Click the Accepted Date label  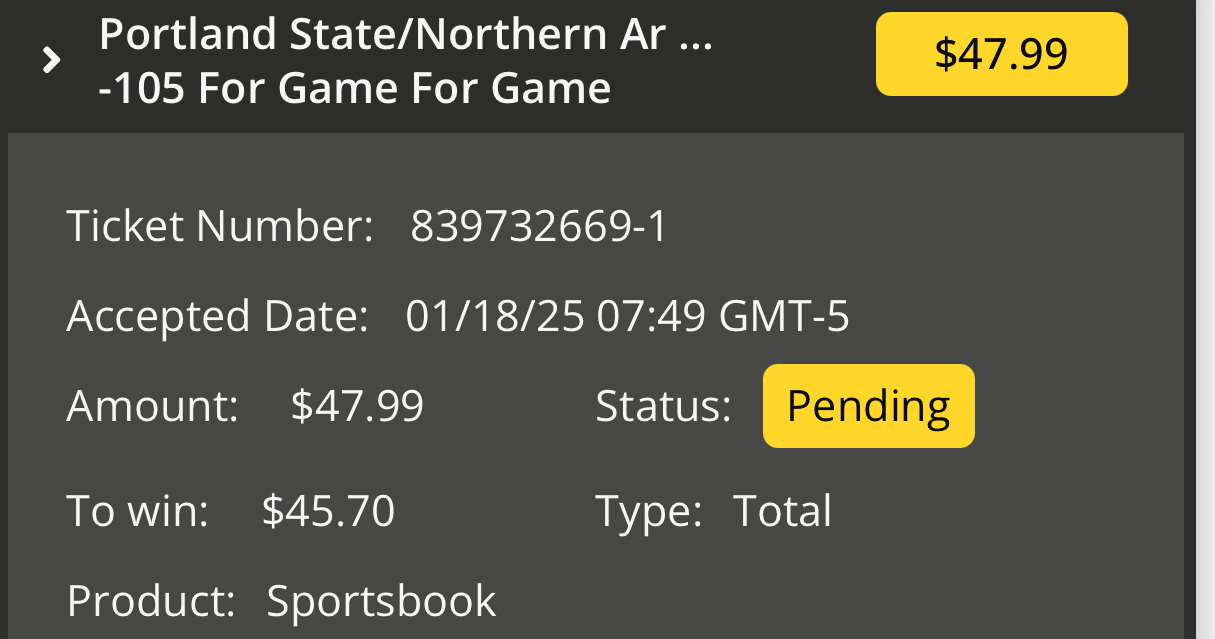[218, 317]
